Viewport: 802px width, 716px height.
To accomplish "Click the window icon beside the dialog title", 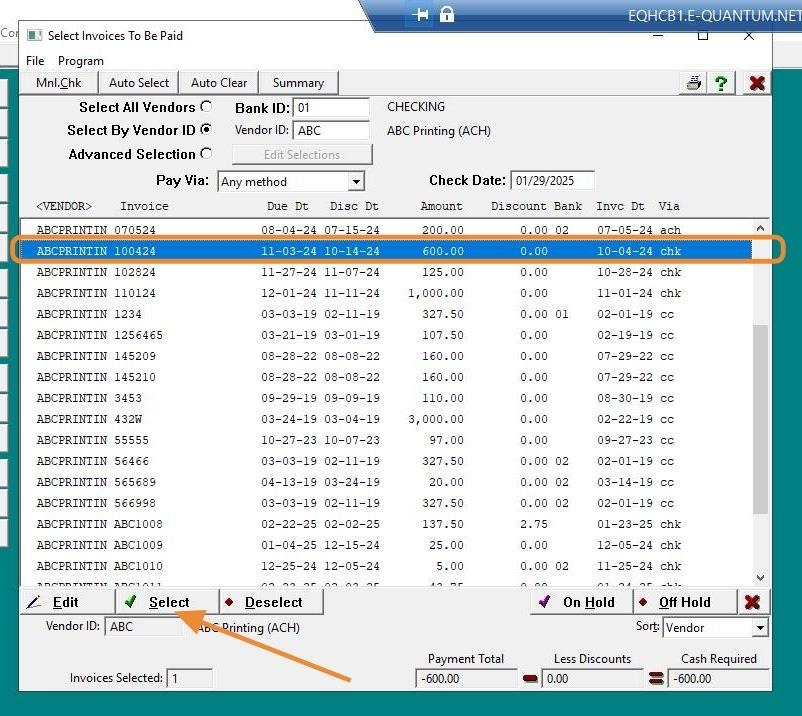I will [34, 35].
